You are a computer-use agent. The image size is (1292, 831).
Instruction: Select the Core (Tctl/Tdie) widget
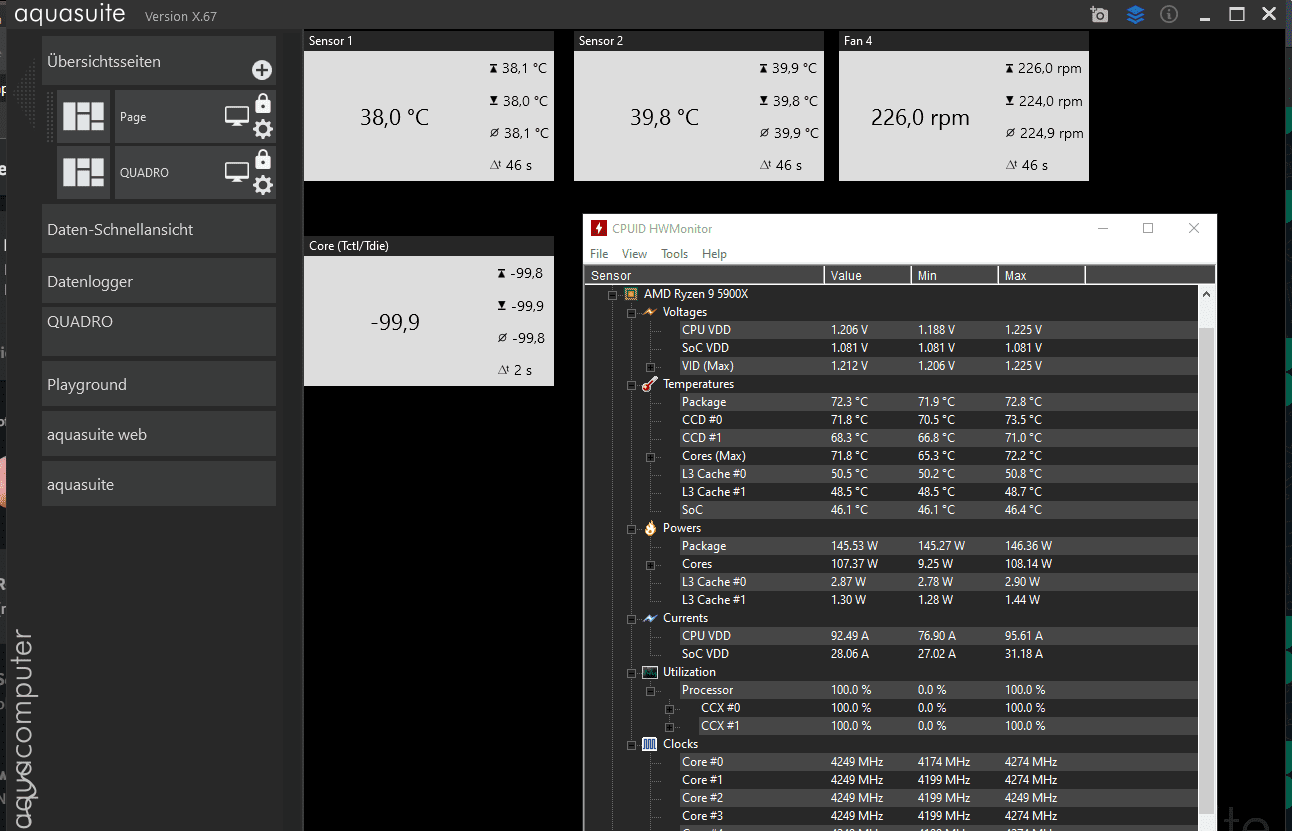(429, 311)
